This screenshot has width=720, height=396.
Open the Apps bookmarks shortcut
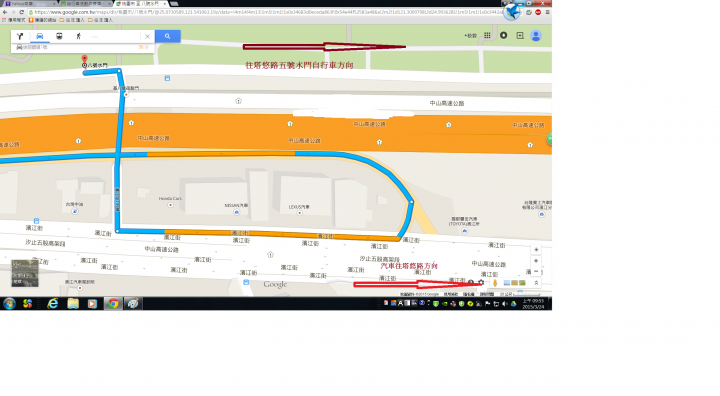click(14, 20)
